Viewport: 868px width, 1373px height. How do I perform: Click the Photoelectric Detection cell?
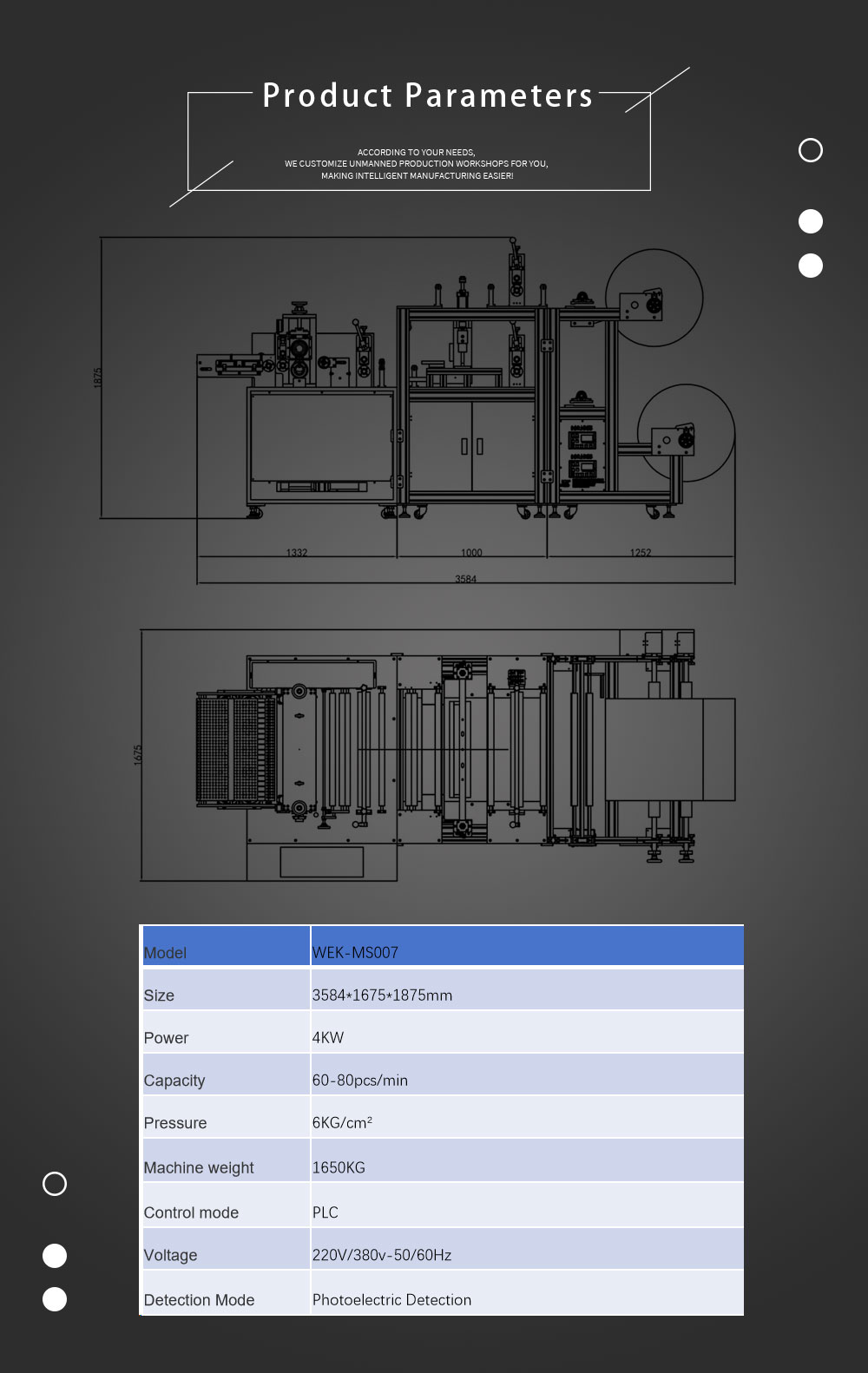391,1300
